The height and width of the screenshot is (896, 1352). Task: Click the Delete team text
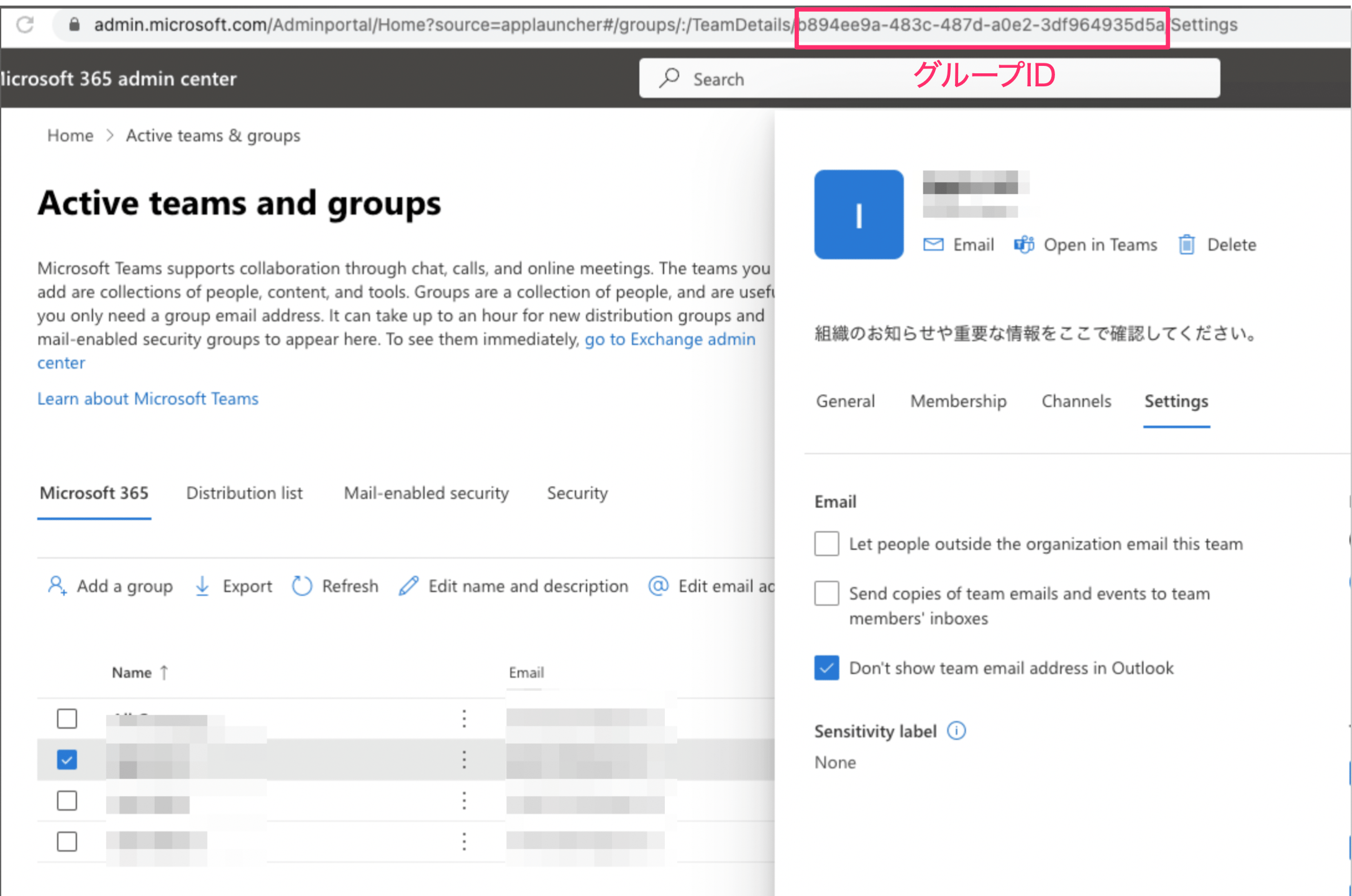[1231, 245]
